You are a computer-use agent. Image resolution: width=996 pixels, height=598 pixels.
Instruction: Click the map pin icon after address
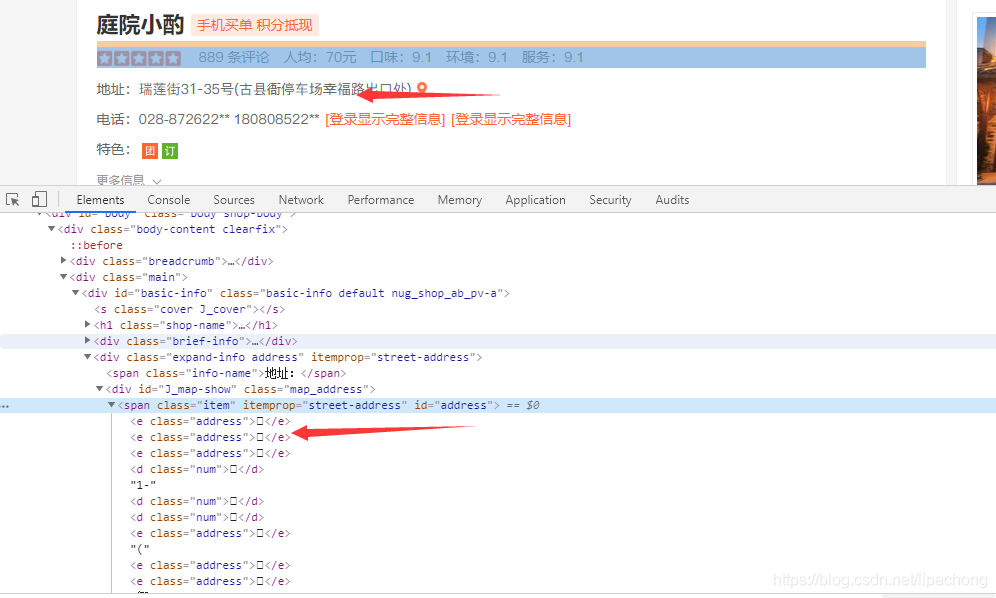[422, 88]
